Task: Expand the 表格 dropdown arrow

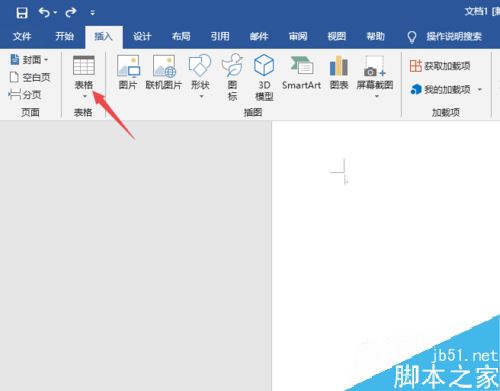Action: (x=85, y=96)
